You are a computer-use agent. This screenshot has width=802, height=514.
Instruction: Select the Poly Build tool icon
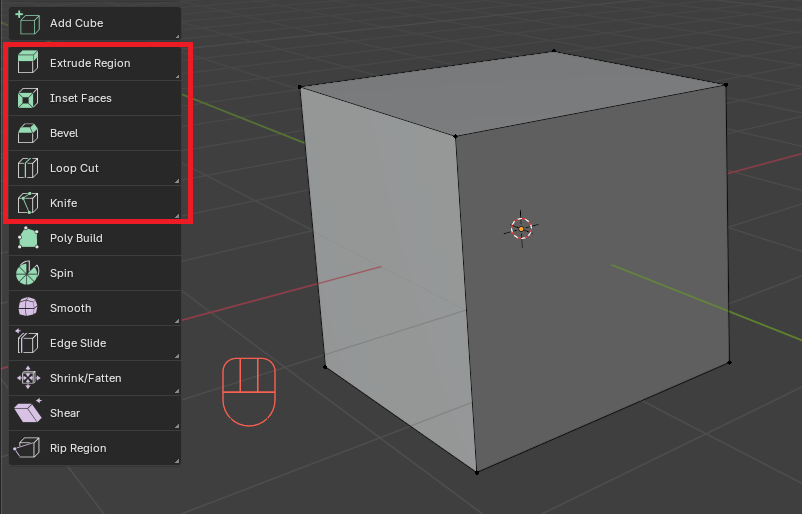point(28,238)
